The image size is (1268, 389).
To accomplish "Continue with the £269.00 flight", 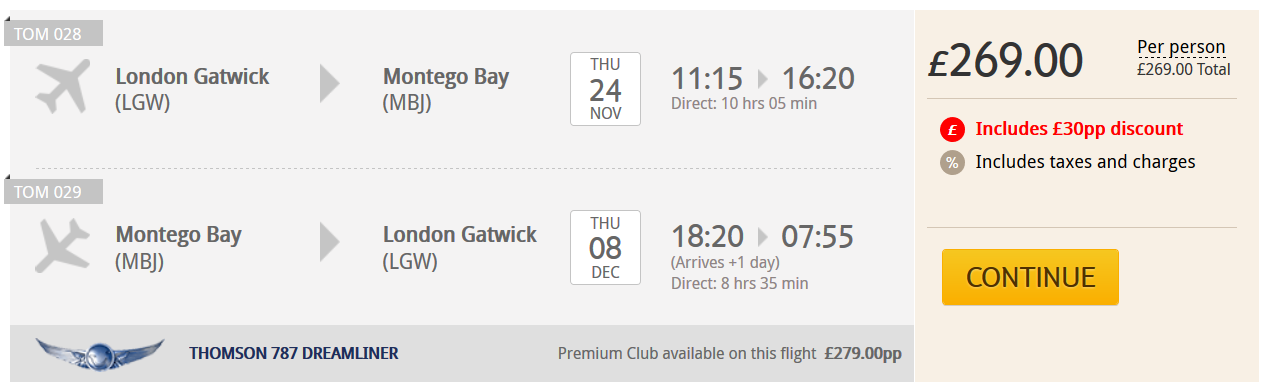I will (x=1030, y=277).
